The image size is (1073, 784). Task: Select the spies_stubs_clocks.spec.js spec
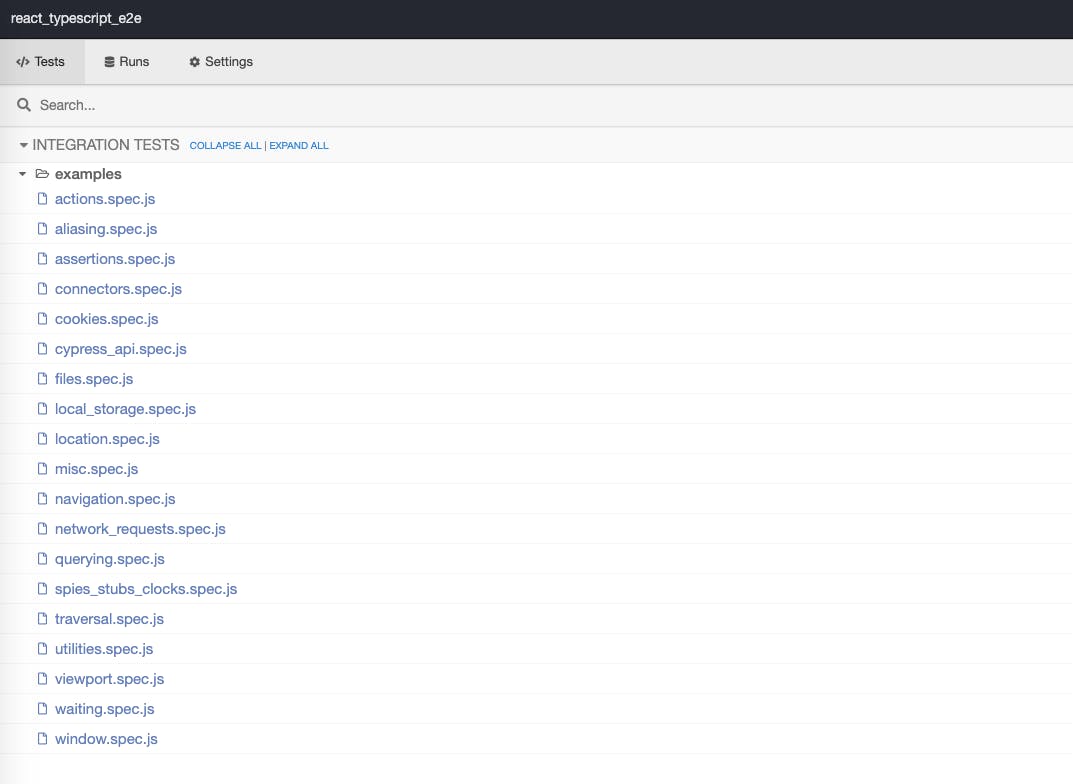coord(146,588)
